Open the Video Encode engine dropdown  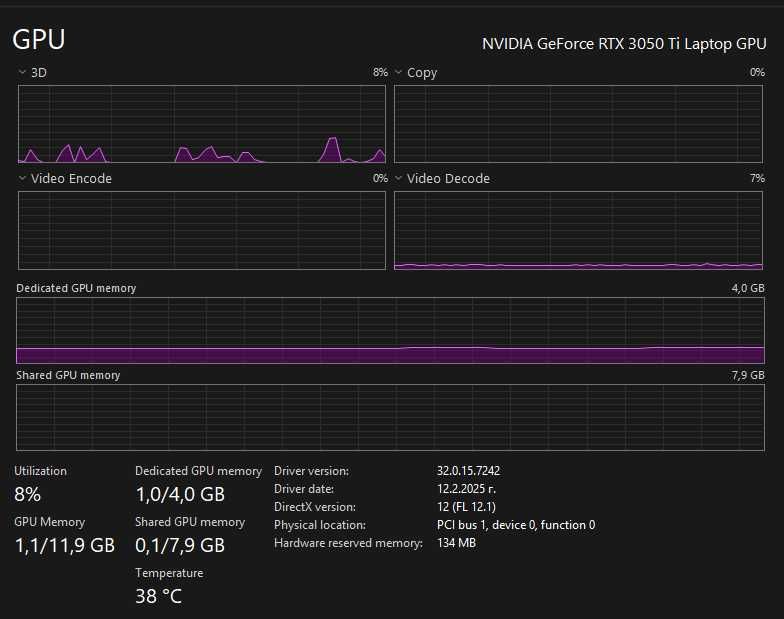pos(22,178)
